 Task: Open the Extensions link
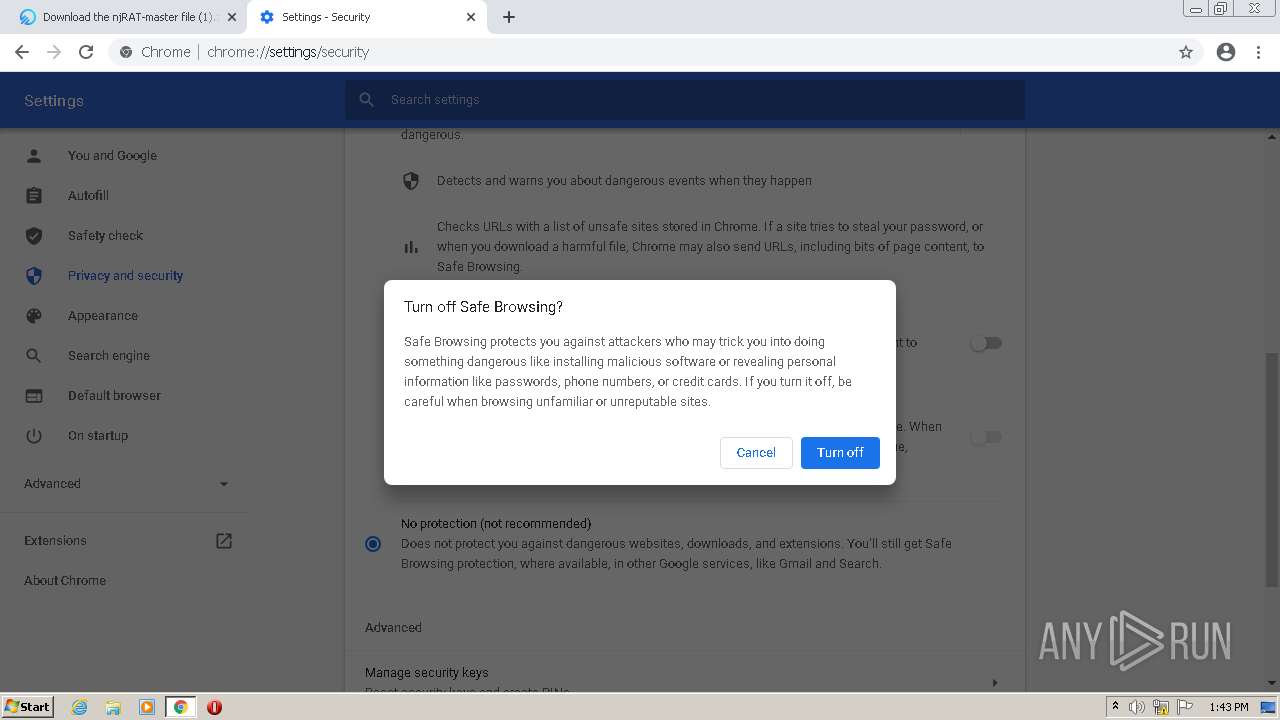tap(55, 541)
